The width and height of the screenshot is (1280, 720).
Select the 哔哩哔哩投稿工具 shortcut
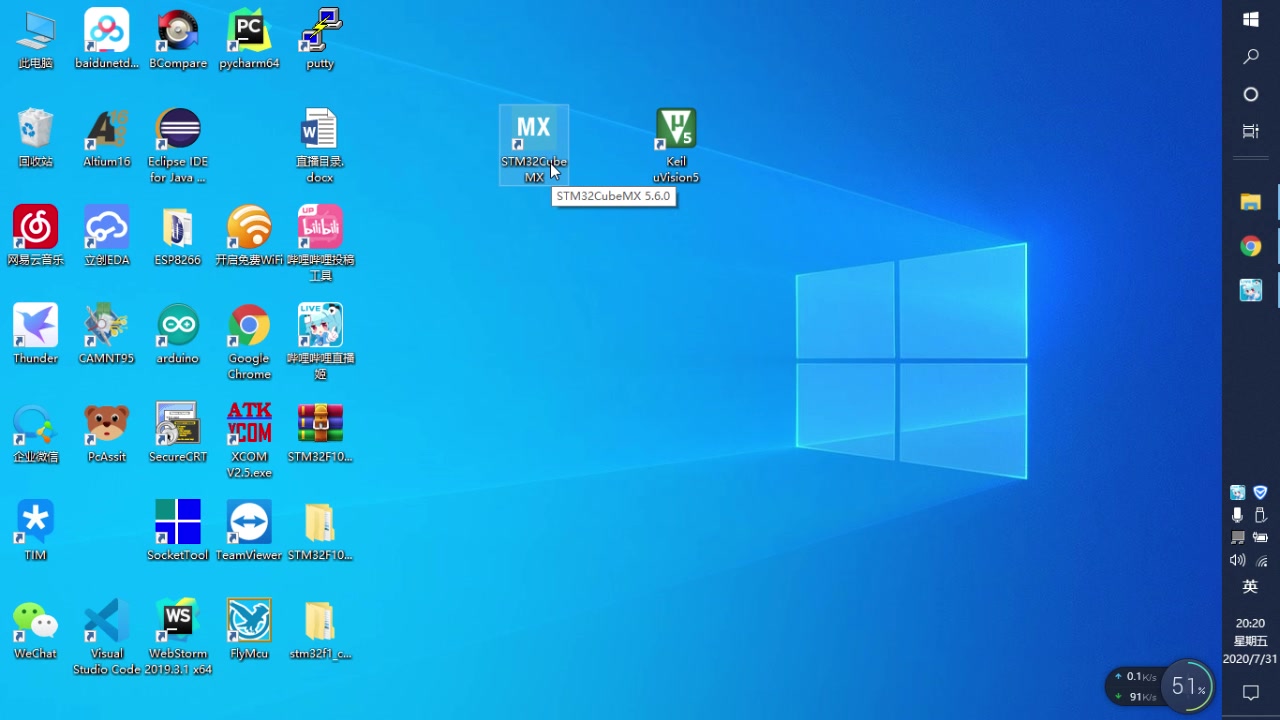click(320, 244)
